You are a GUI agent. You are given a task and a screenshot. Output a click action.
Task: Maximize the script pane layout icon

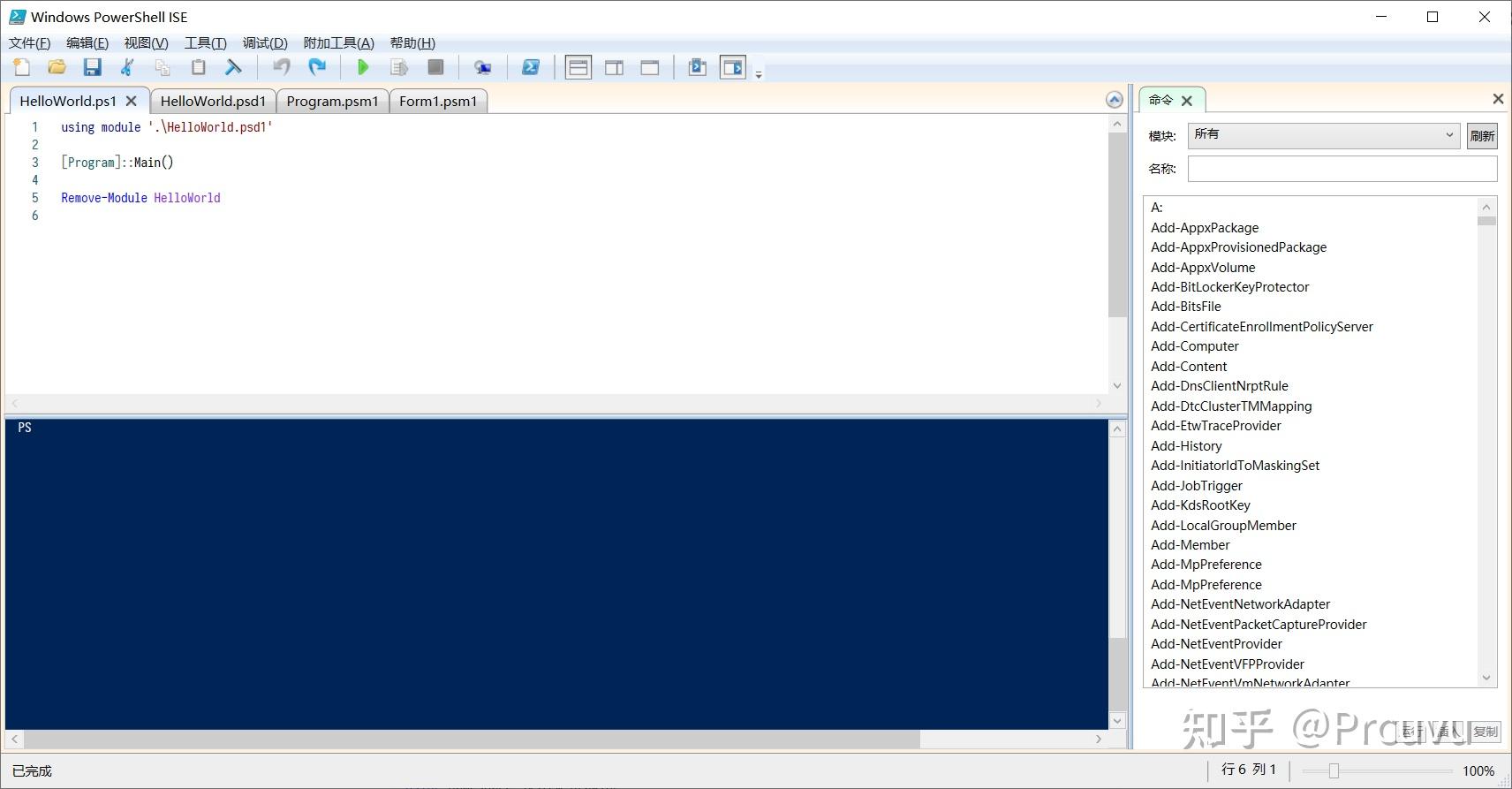pyautogui.click(x=650, y=67)
